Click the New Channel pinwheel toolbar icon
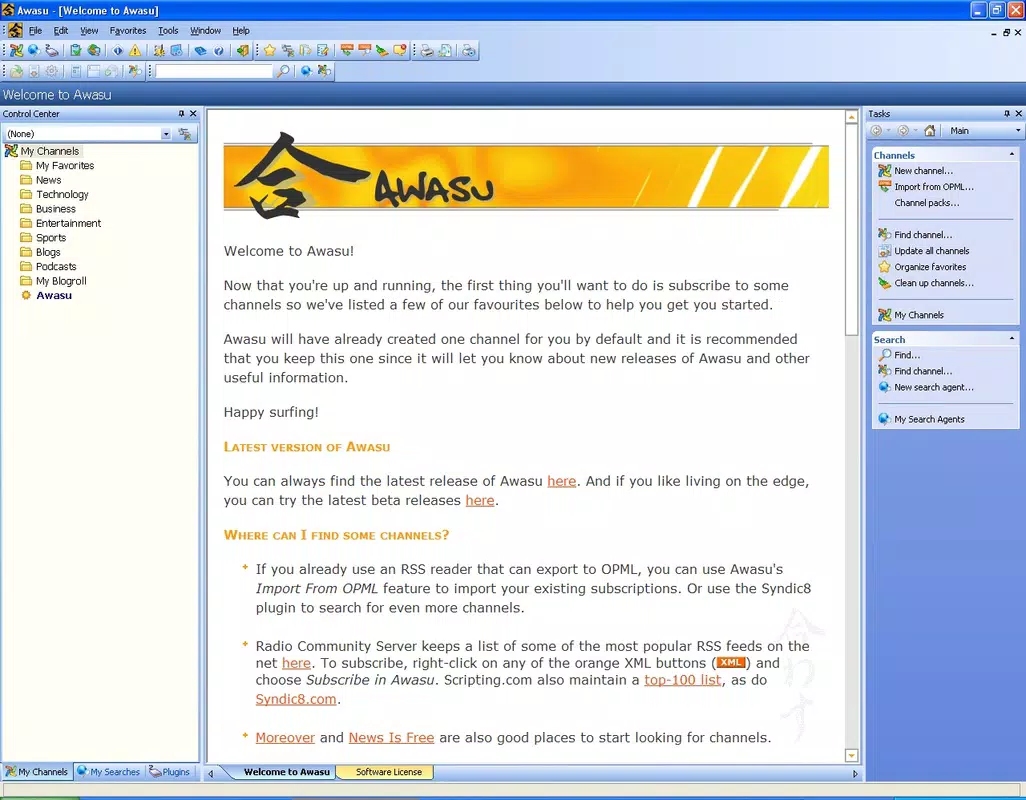Viewport: 1026px width, 800px height. 16,50
